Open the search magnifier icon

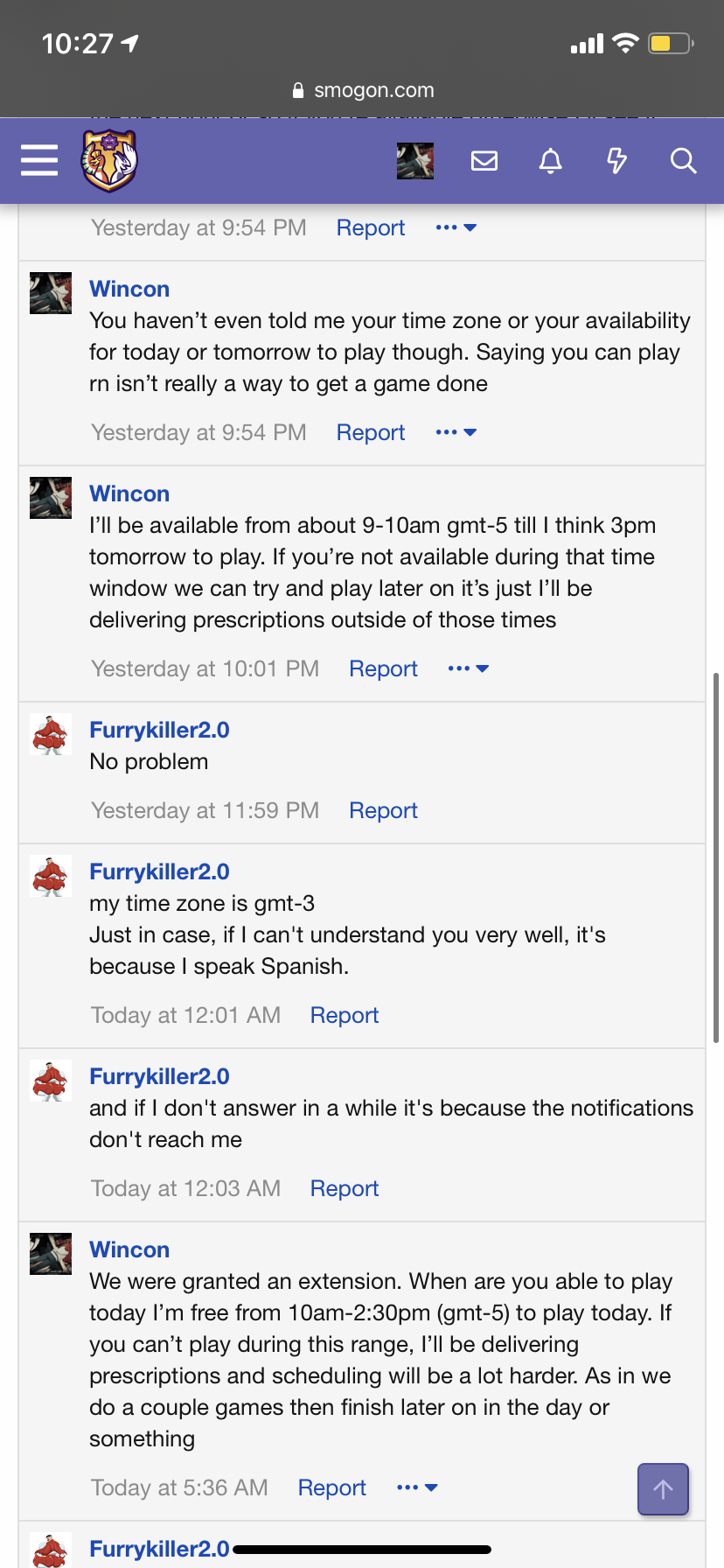pos(683,161)
